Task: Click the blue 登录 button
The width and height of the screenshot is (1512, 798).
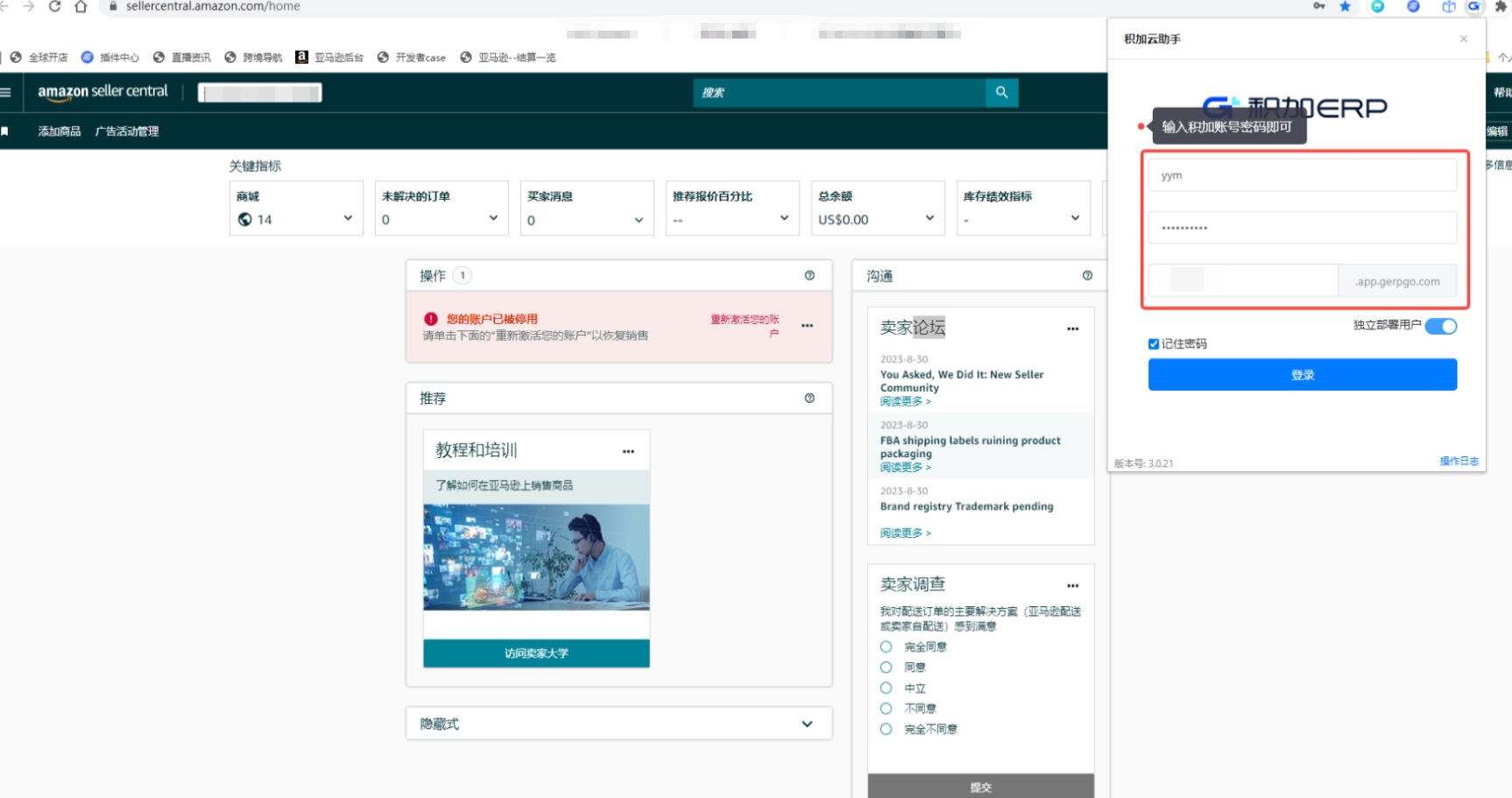Action: [x=1302, y=374]
